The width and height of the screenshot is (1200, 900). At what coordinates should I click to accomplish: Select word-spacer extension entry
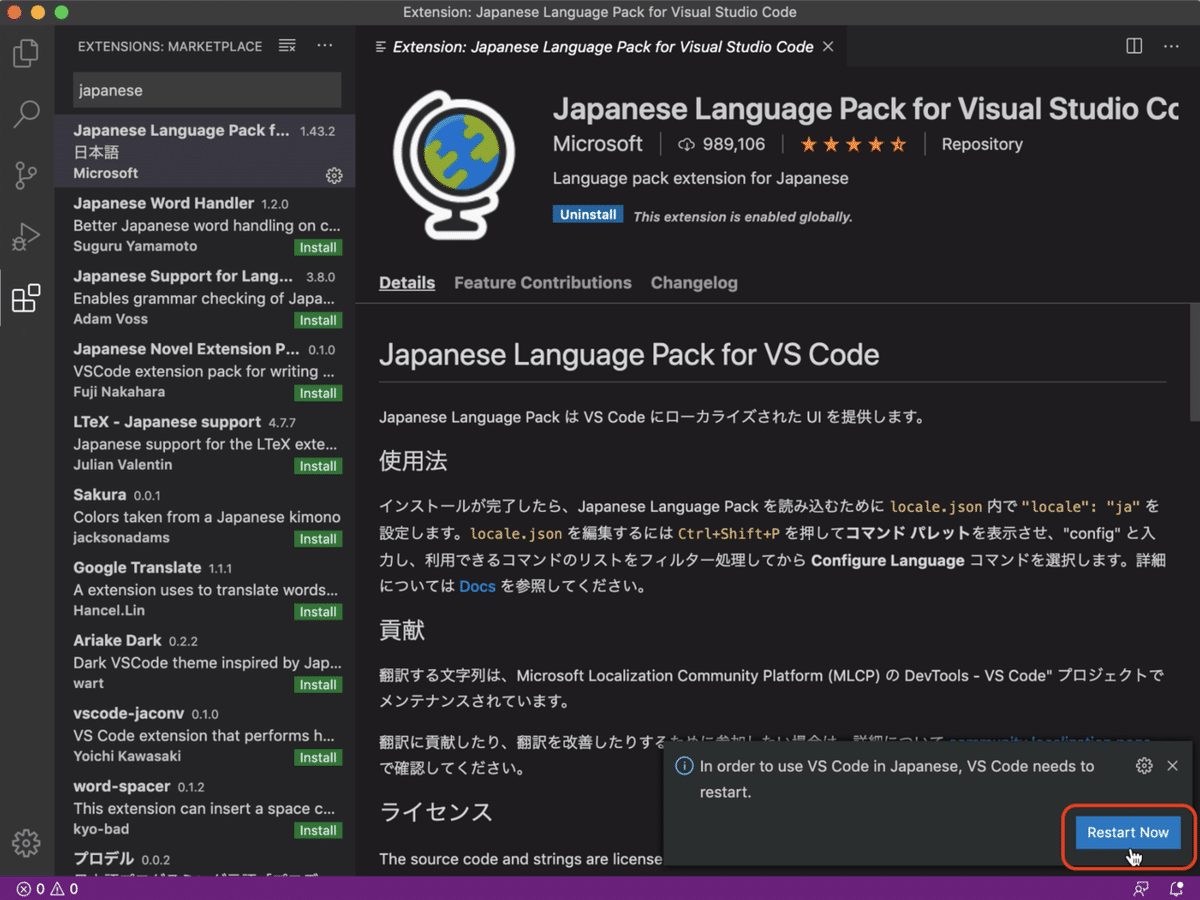coord(205,809)
